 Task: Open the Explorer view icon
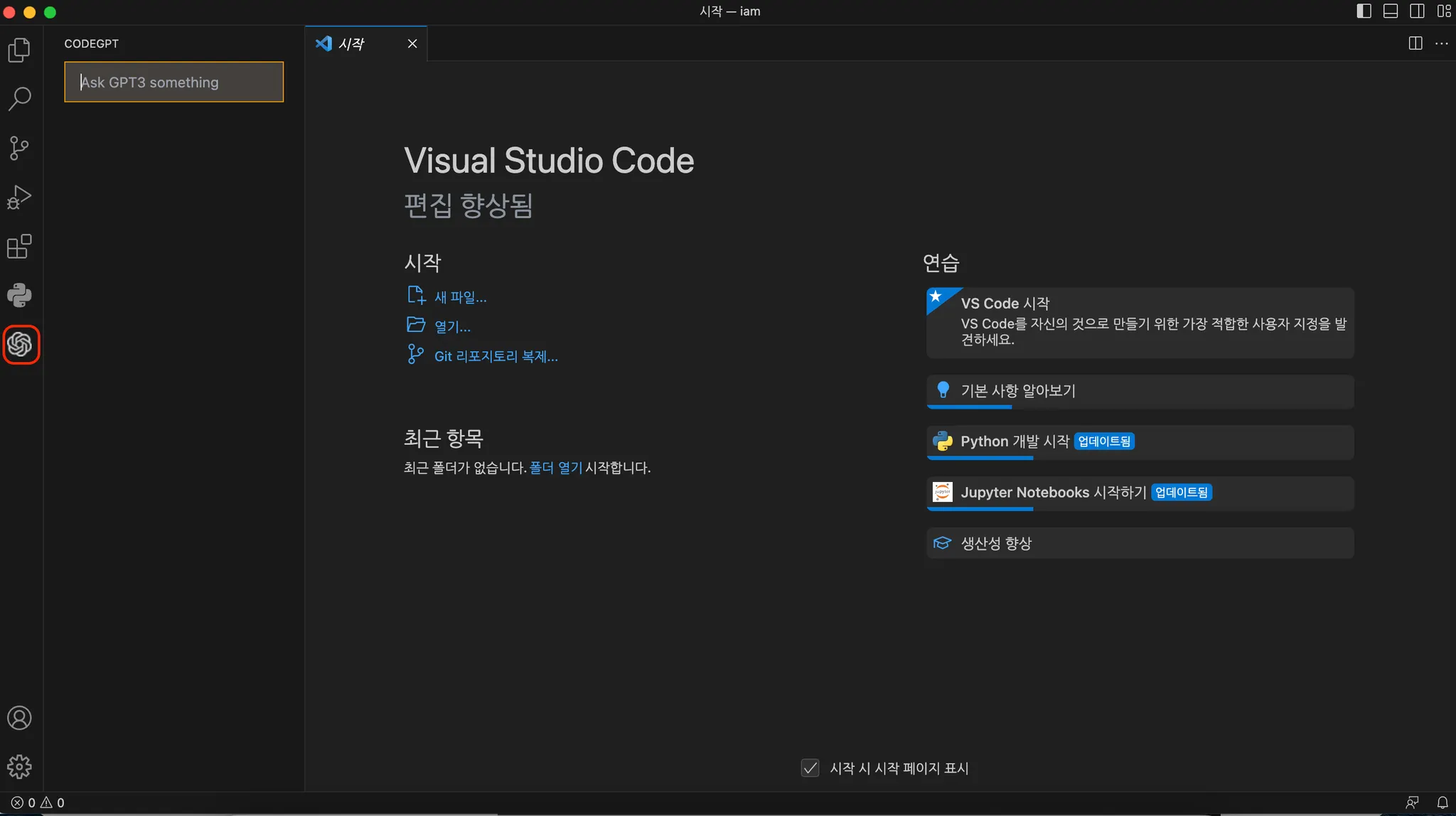coord(19,50)
